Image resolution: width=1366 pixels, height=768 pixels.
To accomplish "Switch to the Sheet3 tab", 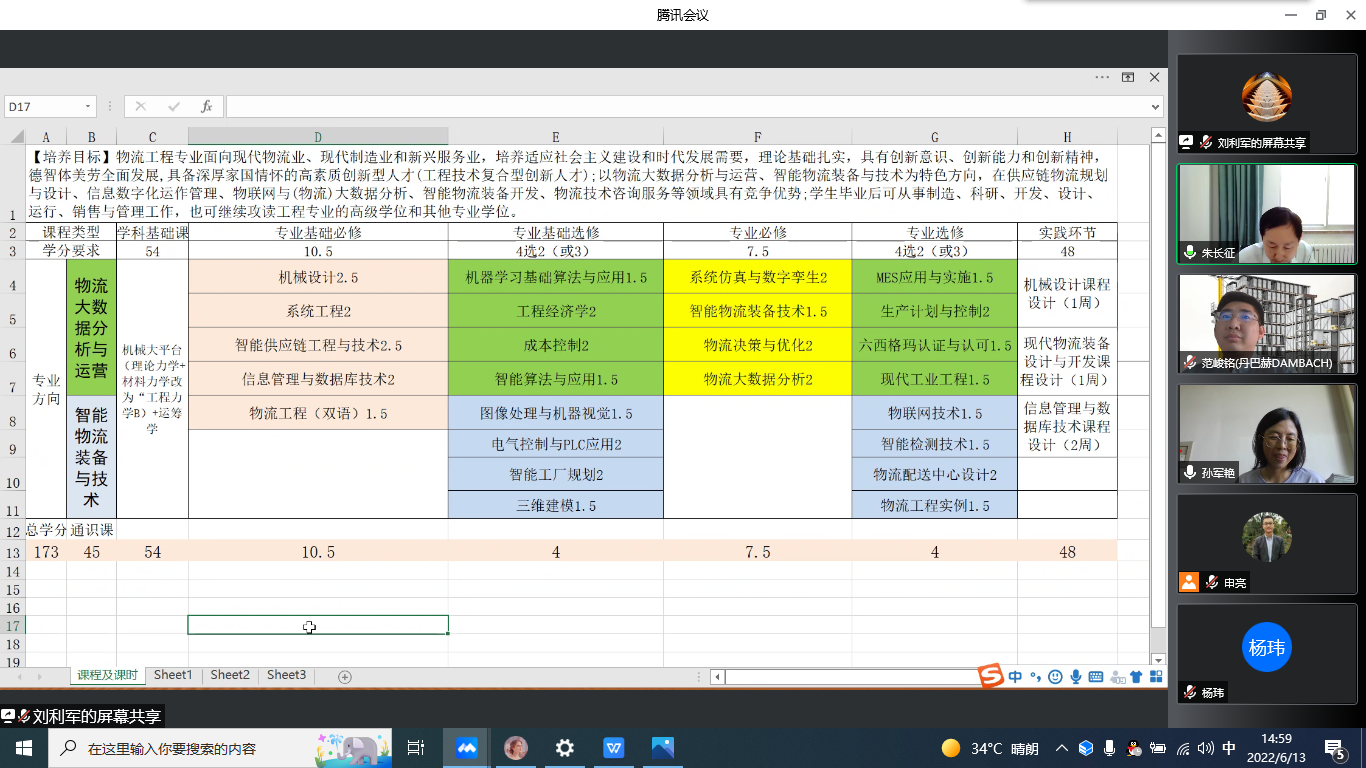I will pos(286,675).
